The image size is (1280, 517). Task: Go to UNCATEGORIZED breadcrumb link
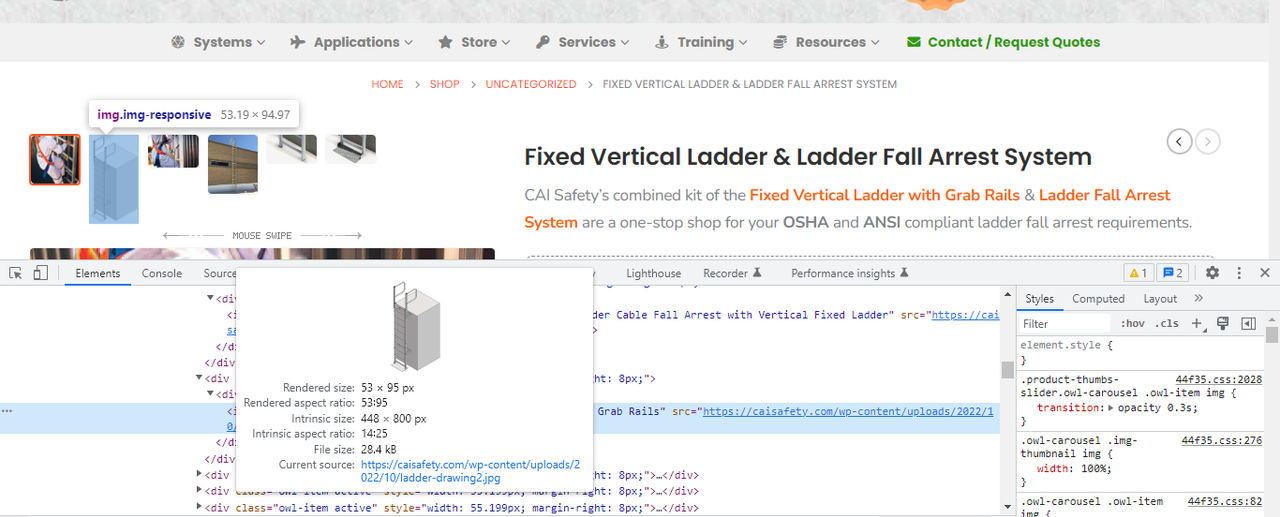coord(531,84)
